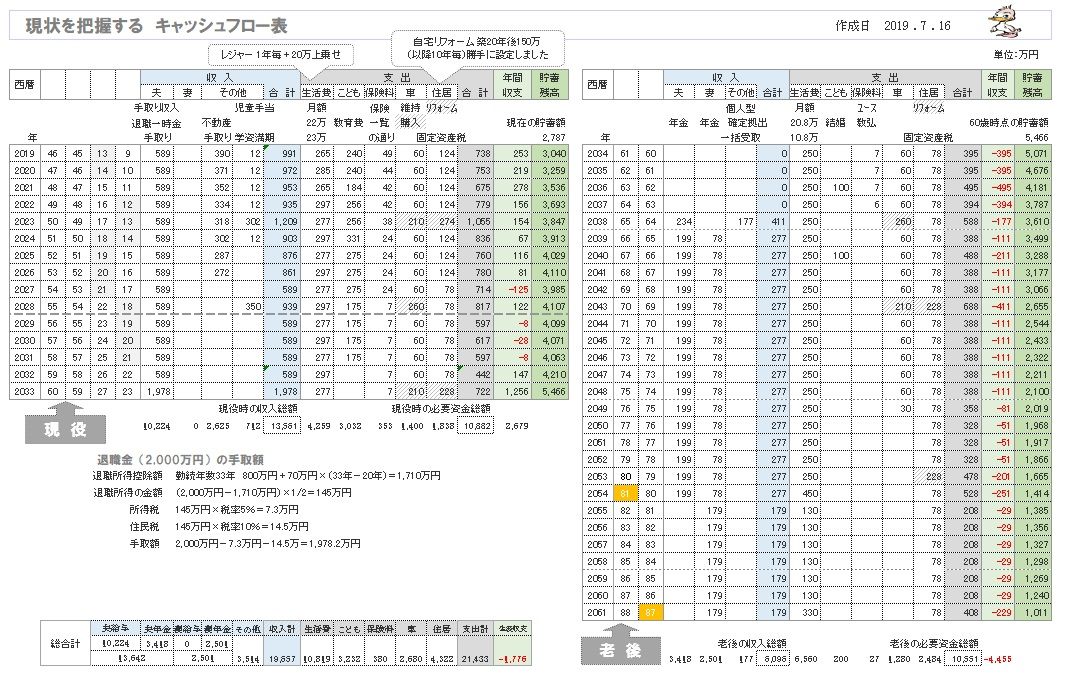Click the 現在の貯蓄額 label
1067x677 pixels.
pyautogui.click(x=536, y=123)
